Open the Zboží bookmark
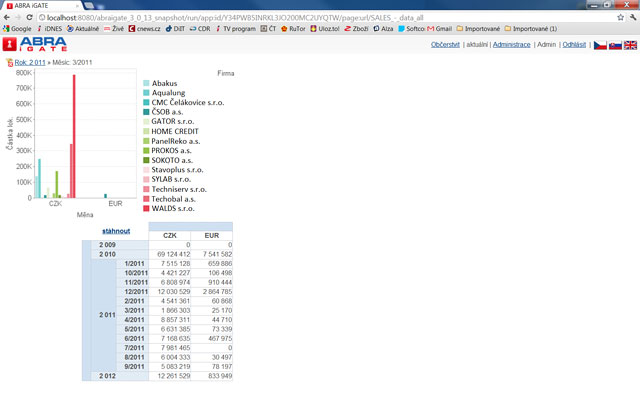Viewport: 640px width, 408px height. point(356,29)
